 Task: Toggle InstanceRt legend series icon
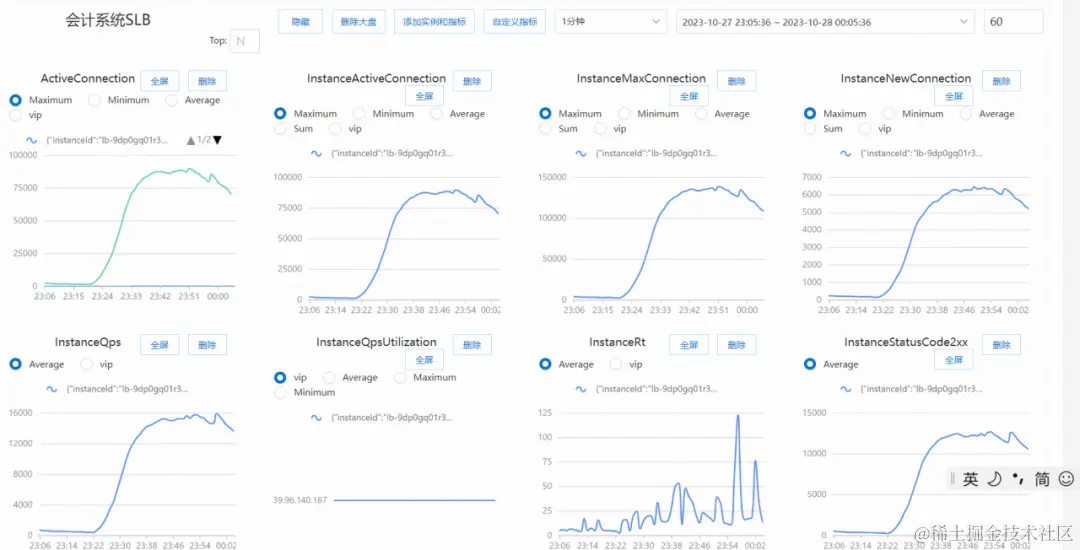581,389
